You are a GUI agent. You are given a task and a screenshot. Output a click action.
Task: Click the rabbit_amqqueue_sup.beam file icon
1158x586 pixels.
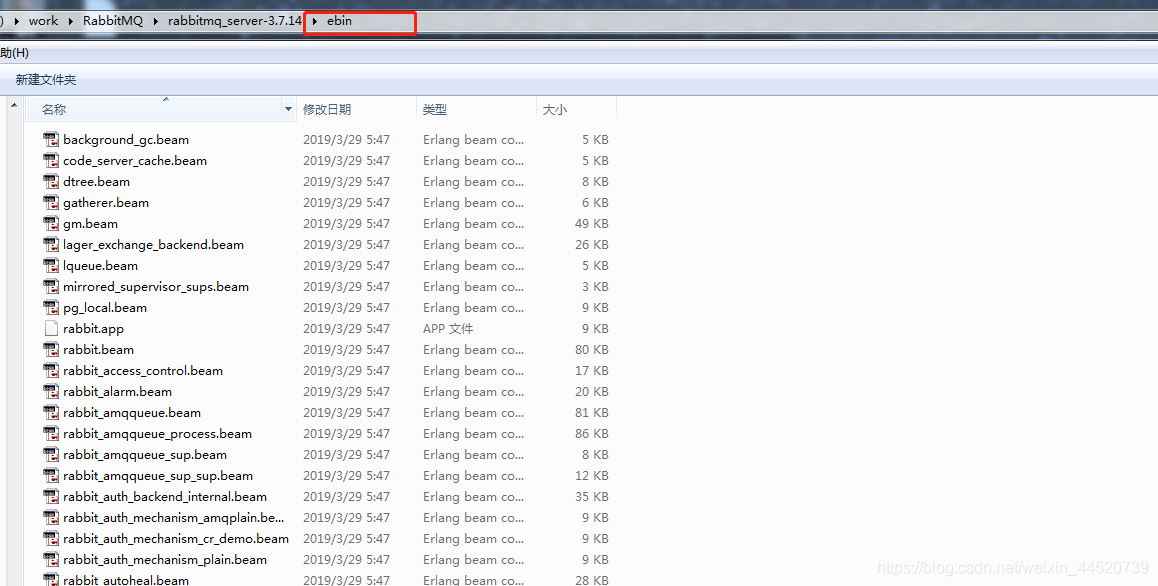click(x=51, y=454)
